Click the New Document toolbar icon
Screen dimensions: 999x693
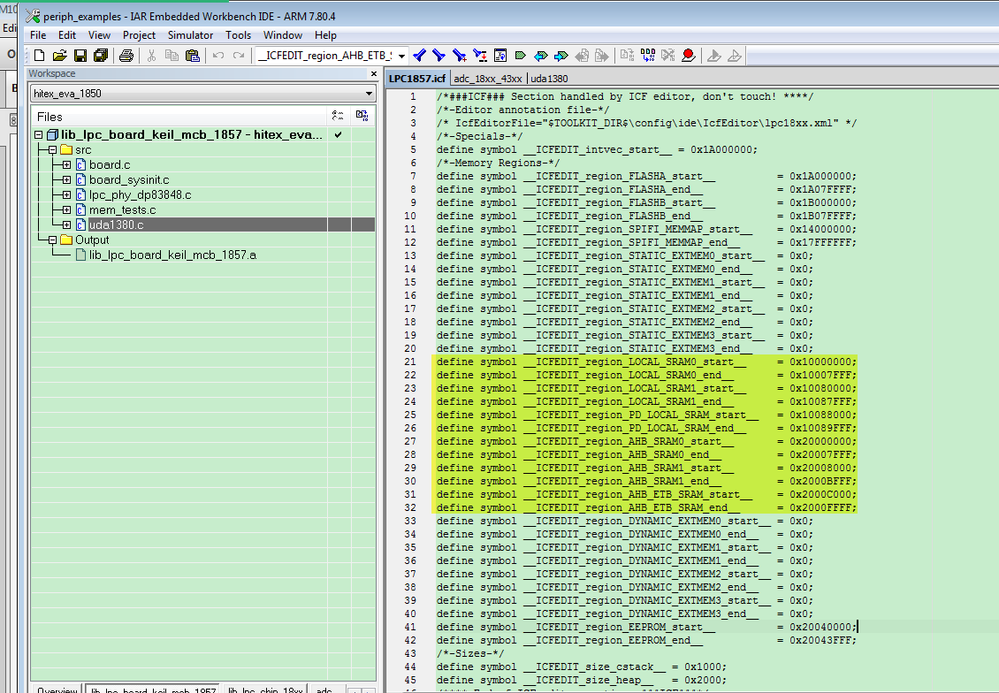(39, 56)
